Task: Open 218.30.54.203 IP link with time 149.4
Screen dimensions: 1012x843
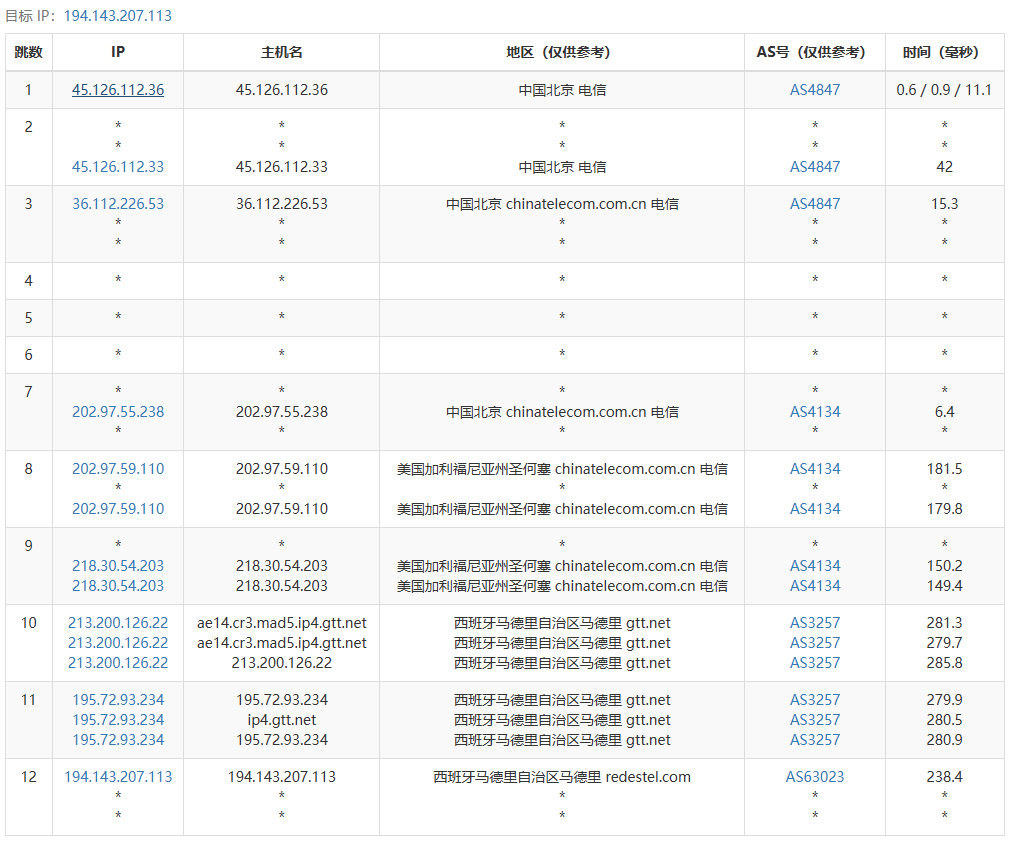Action: click(118, 585)
